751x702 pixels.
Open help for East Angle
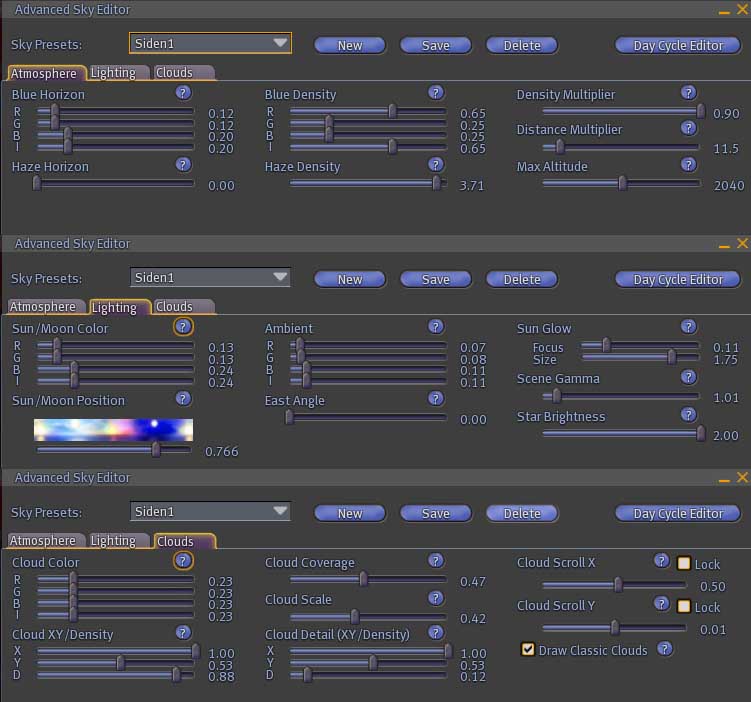pos(435,398)
